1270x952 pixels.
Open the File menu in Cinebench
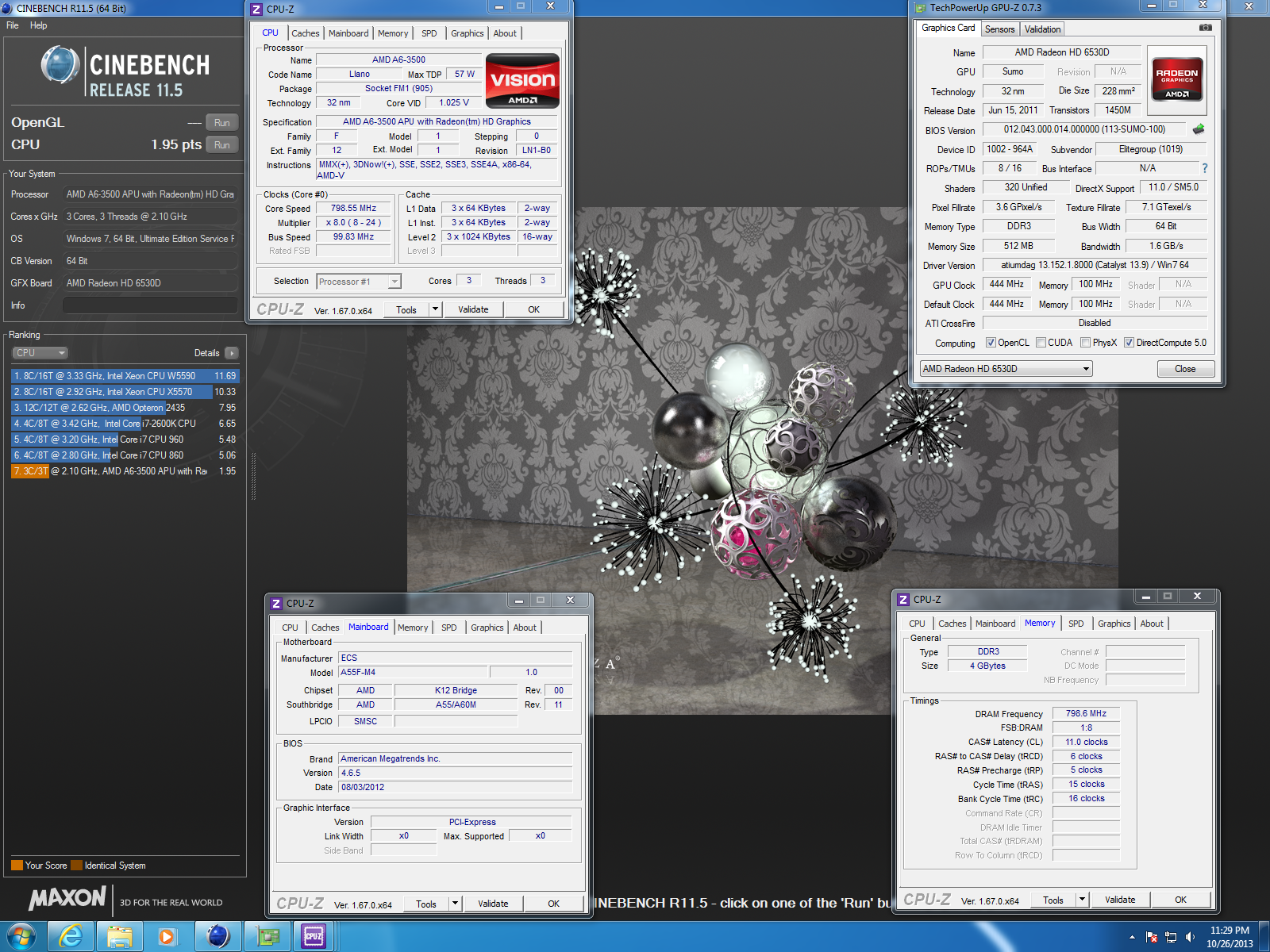[x=13, y=25]
